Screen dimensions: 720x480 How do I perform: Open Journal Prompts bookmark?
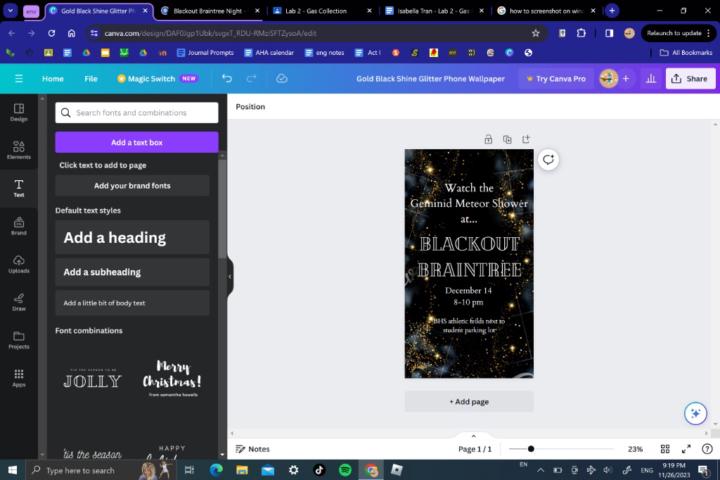point(205,53)
